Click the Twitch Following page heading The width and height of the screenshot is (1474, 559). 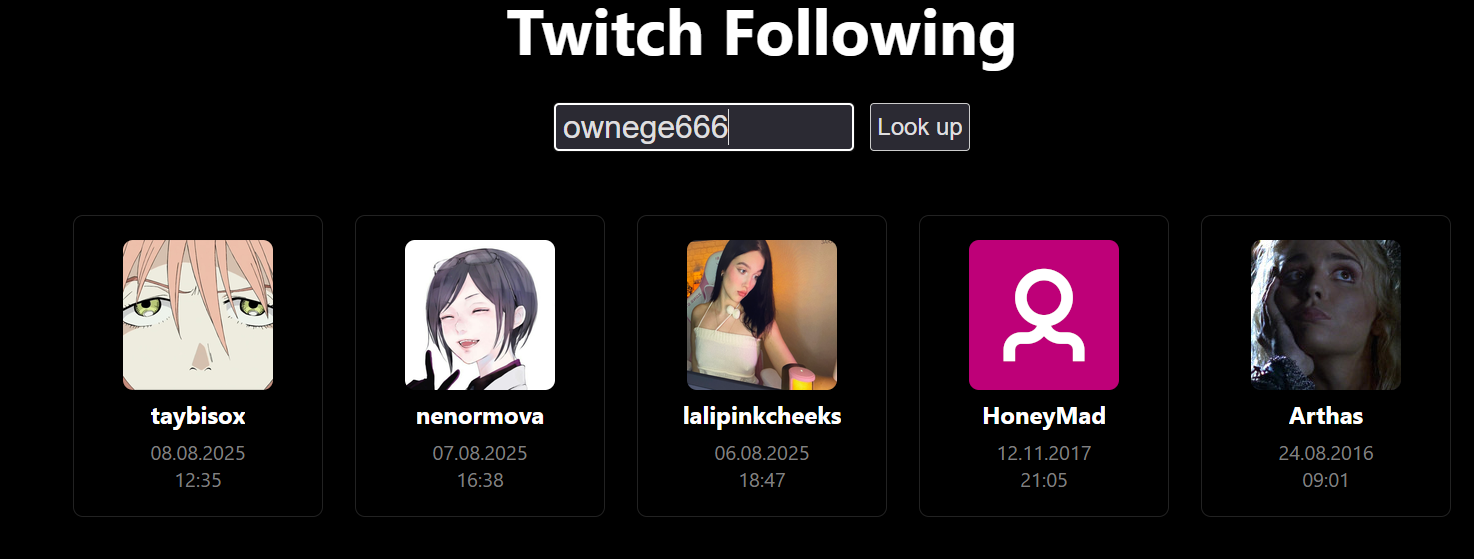coord(762,33)
